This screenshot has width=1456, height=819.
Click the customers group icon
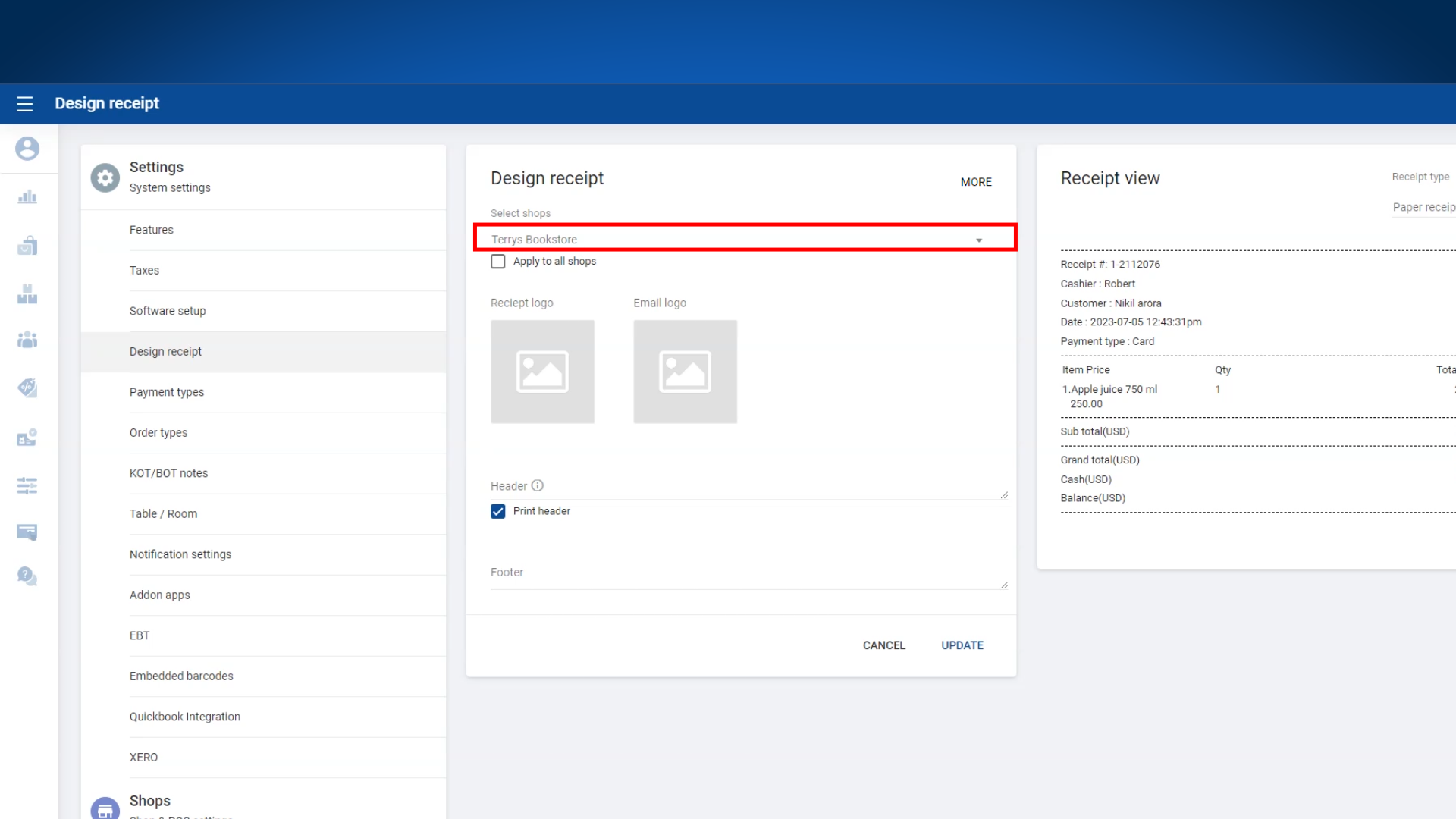27,340
